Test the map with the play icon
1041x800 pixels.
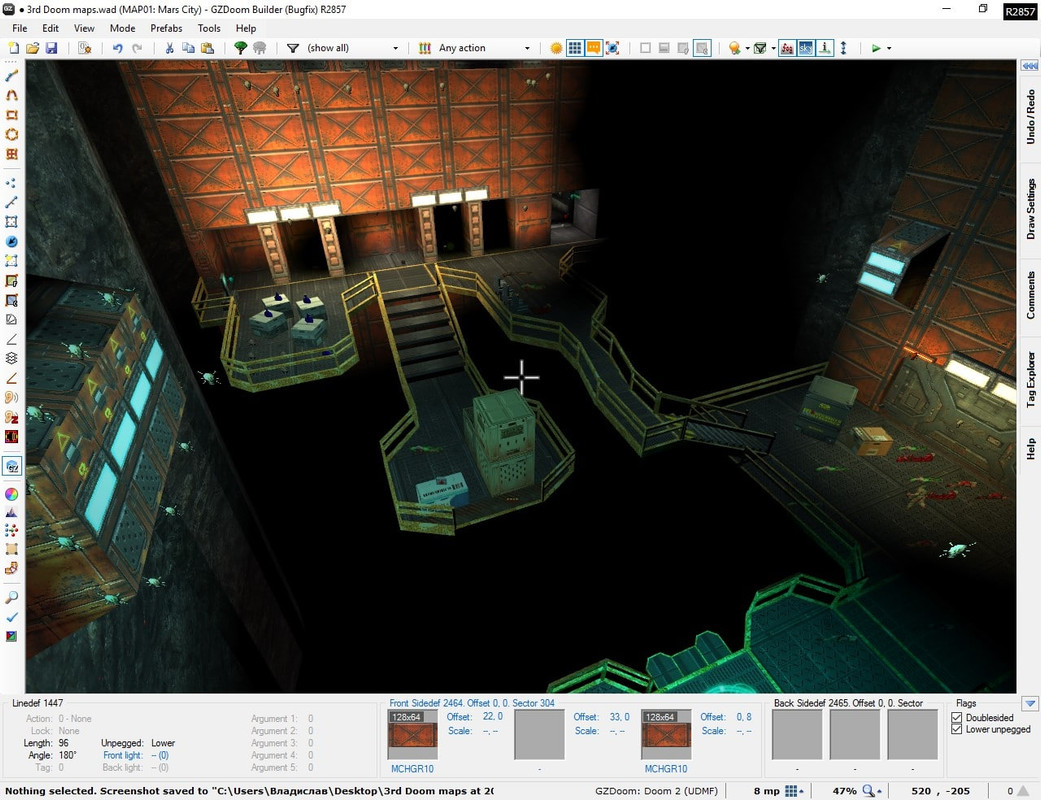[876, 48]
